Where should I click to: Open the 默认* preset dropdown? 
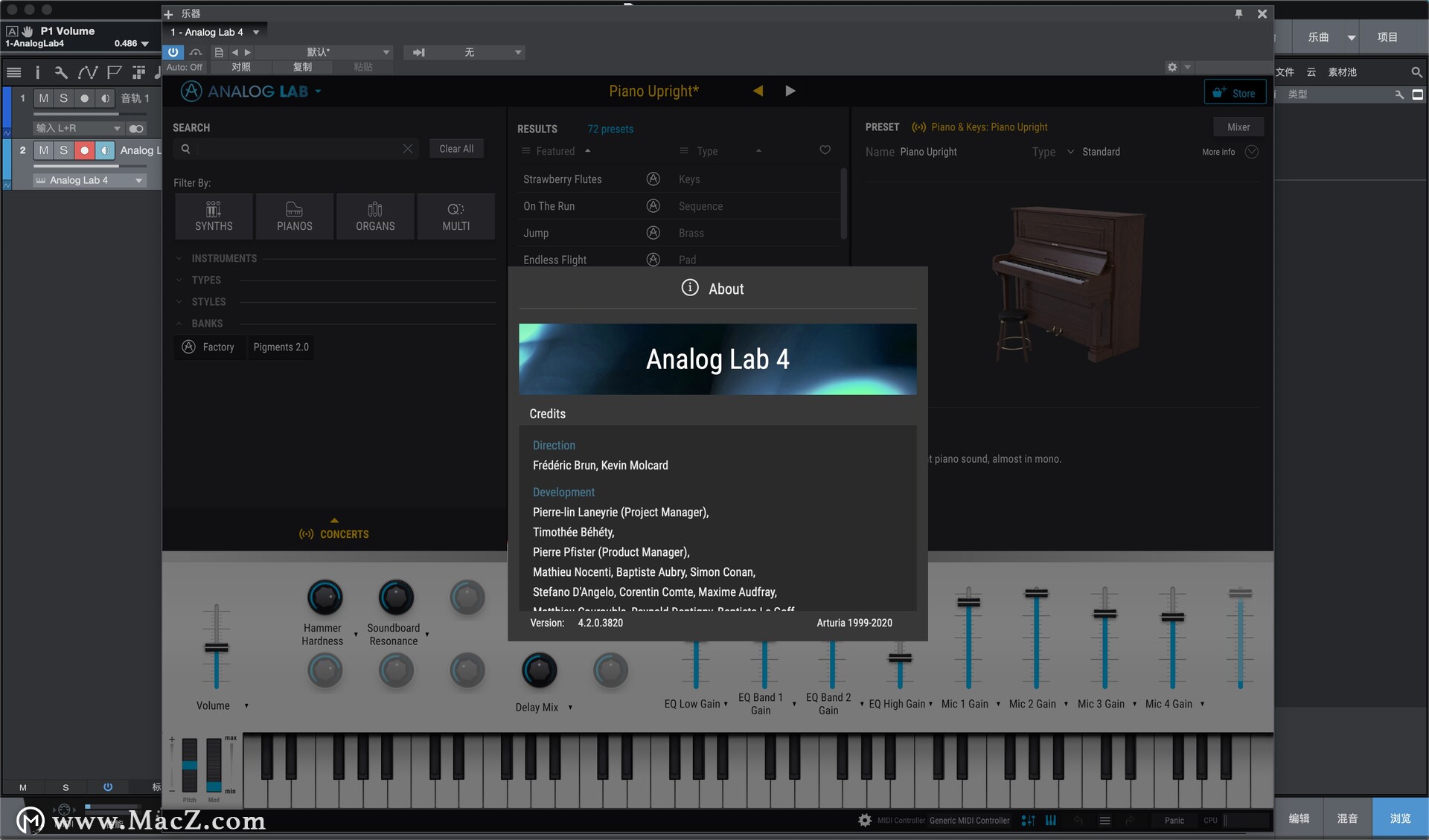325,52
